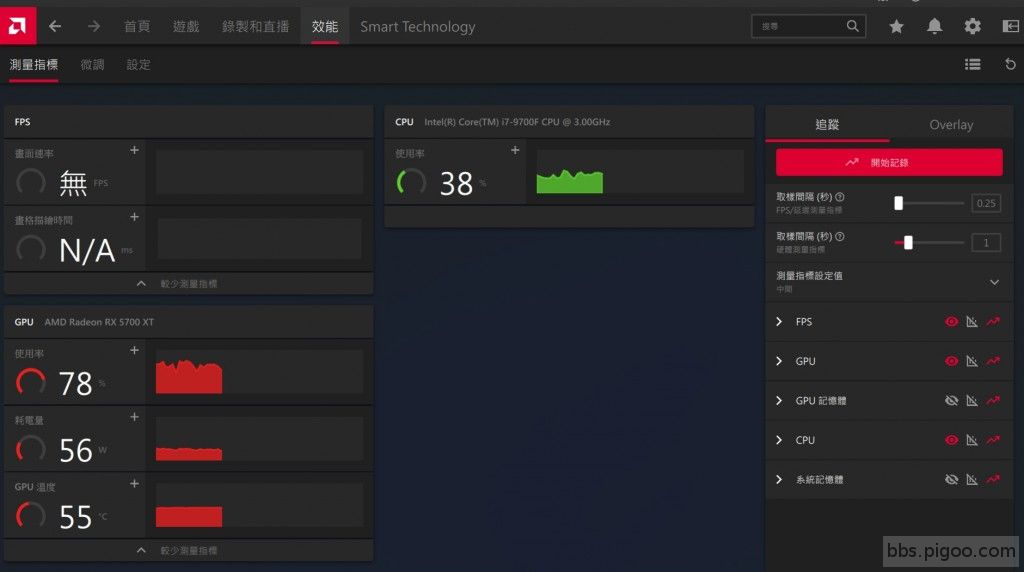The image size is (1024, 572).
Task: Click the search magnifier icon
Action: pyautogui.click(x=852, y=26)
